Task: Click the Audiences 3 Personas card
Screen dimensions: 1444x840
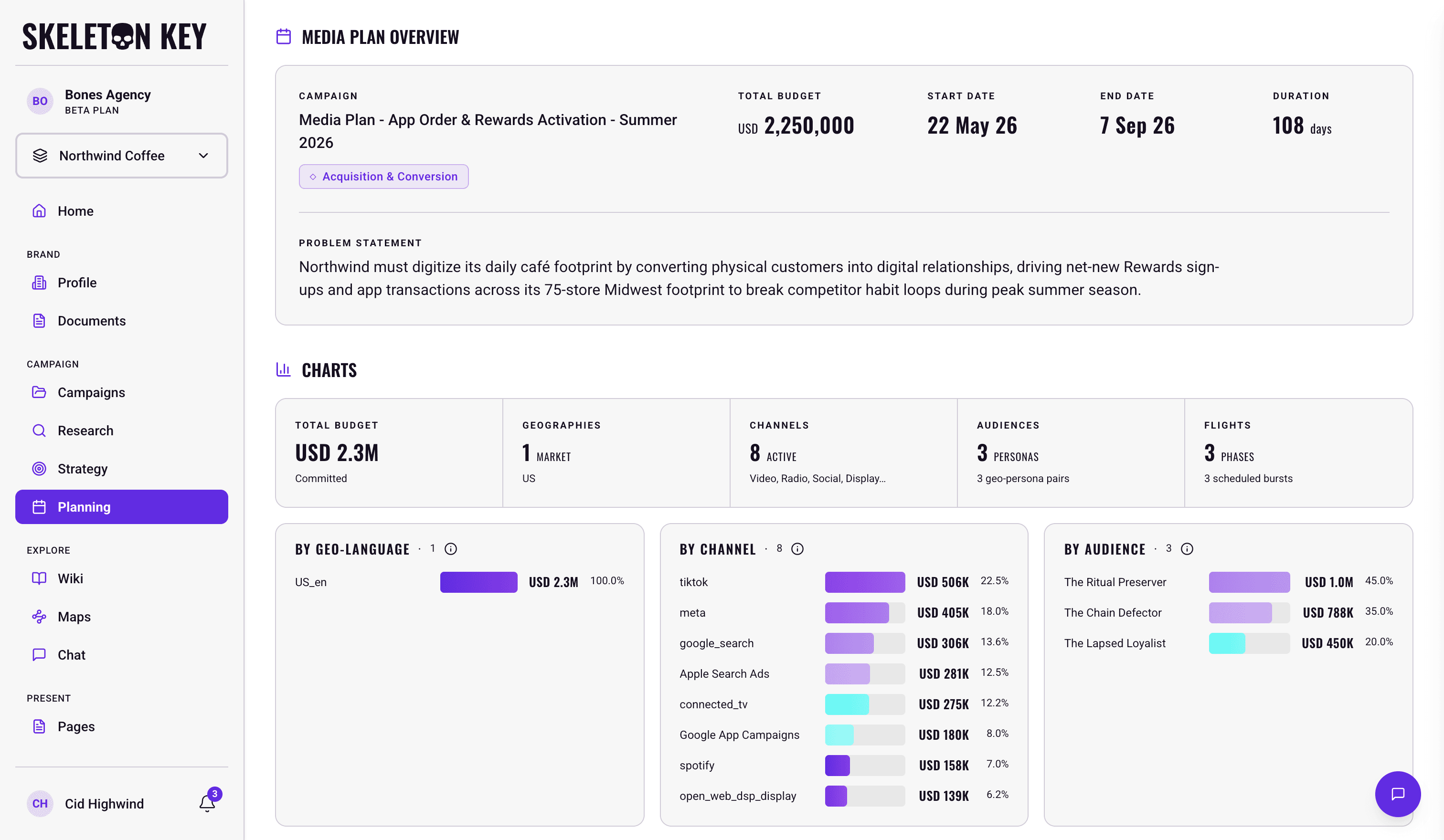Action: click(x=1071, y=453)
